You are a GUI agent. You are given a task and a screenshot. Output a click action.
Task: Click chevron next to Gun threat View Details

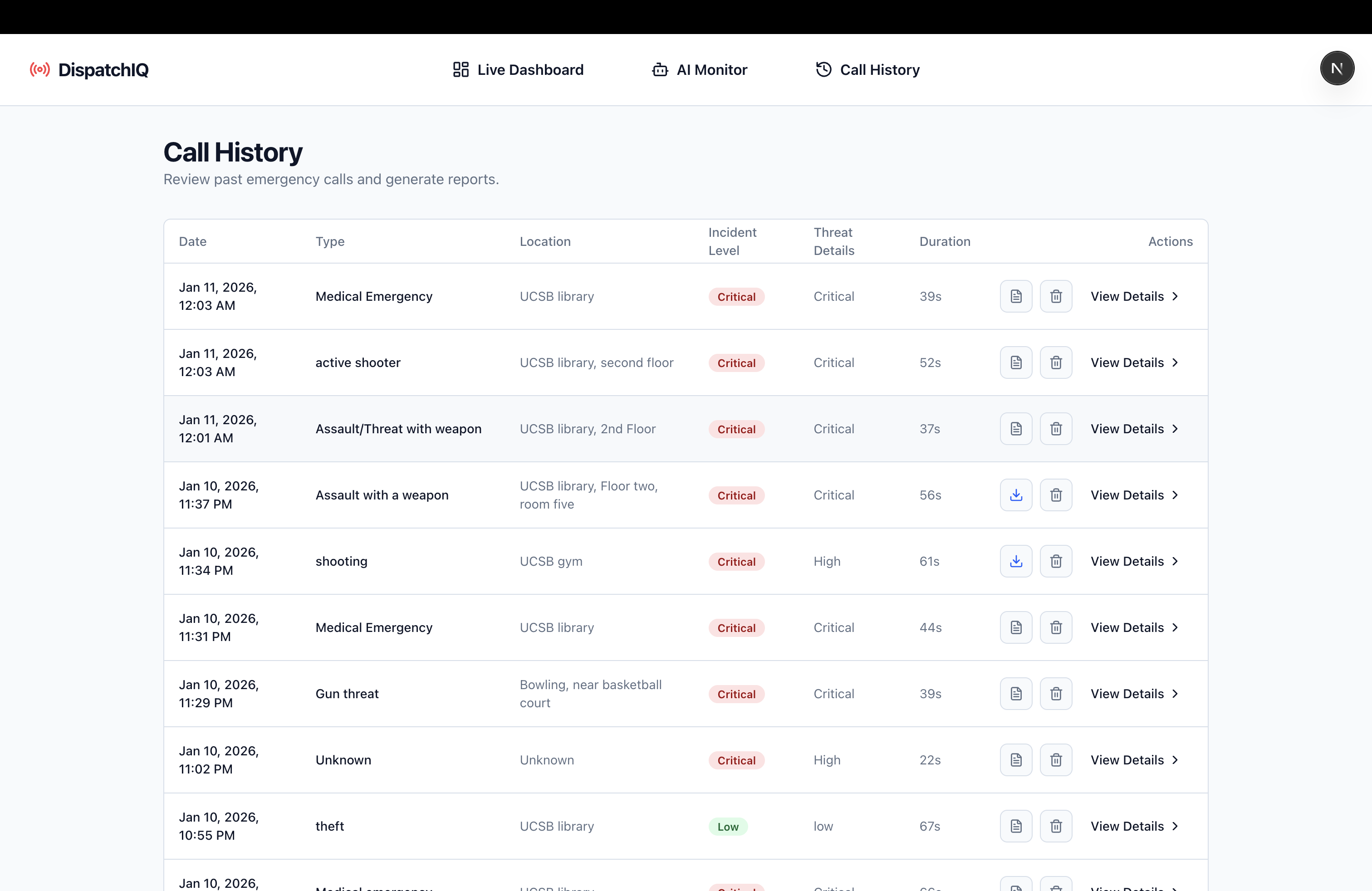pos(1175,694)
